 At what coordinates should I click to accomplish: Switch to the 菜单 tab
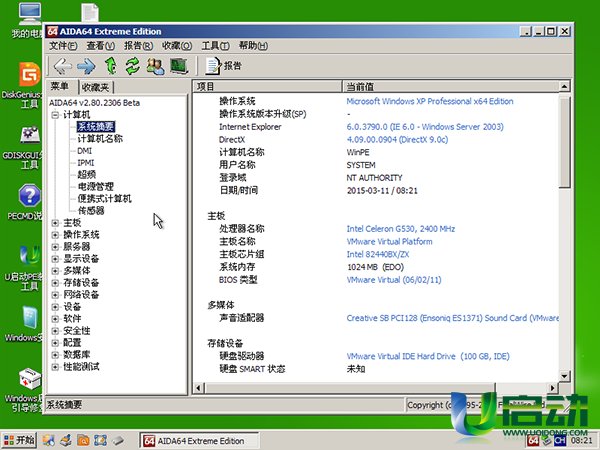point(60,87)
